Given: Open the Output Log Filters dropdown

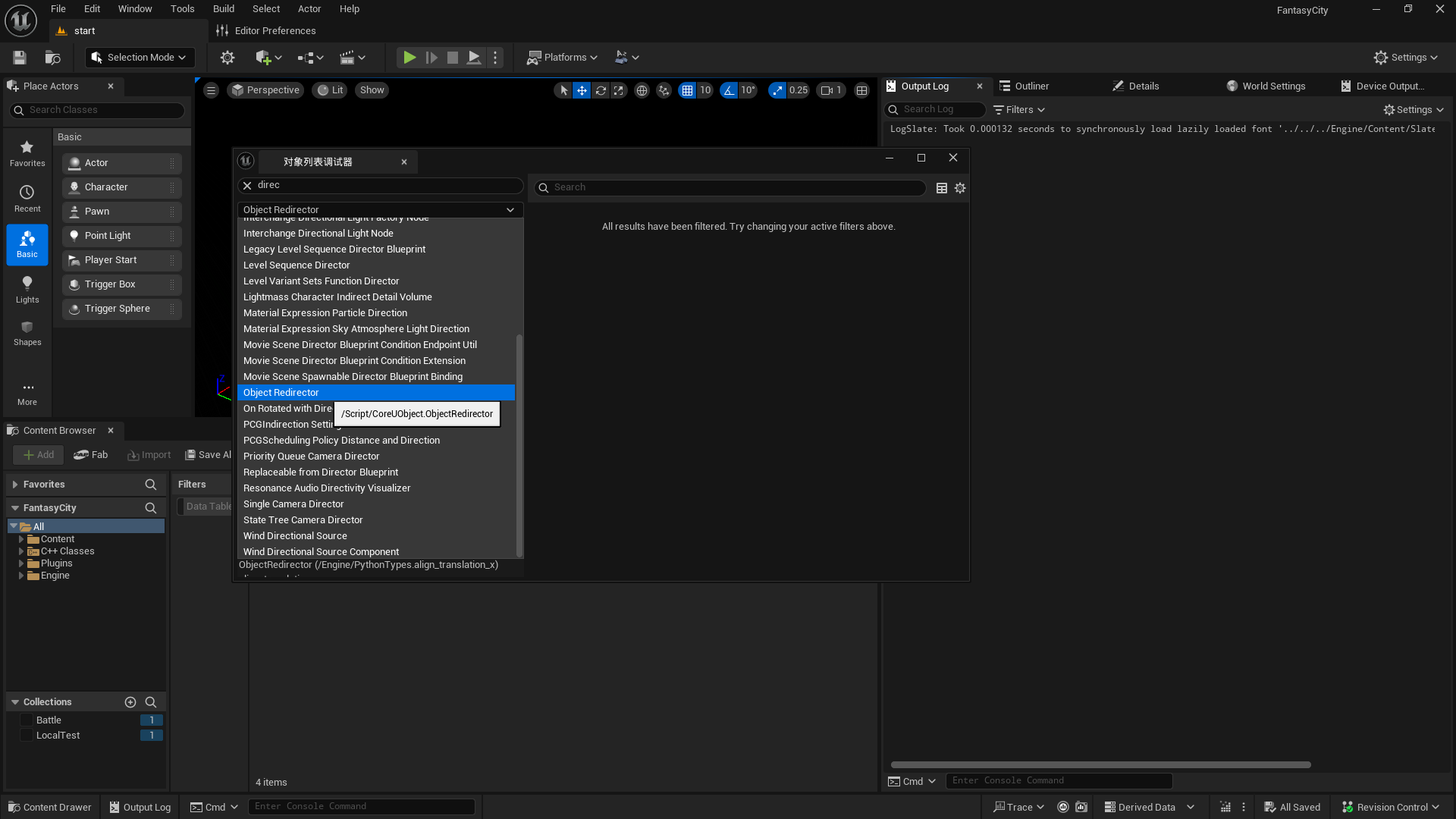Looking at the screenshot, I should pos(1019,110).
